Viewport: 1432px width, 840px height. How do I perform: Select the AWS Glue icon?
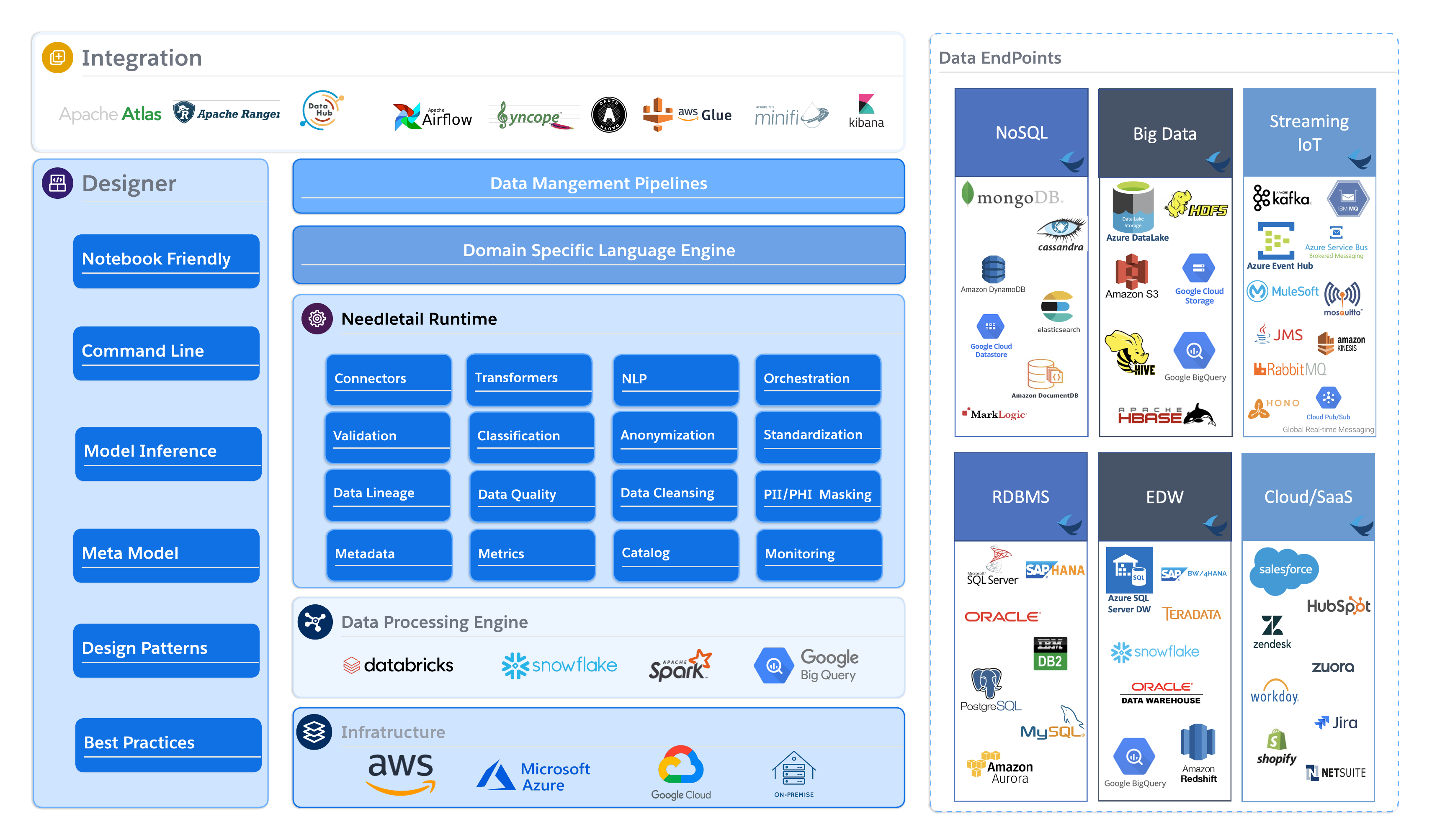pos(657,114)
